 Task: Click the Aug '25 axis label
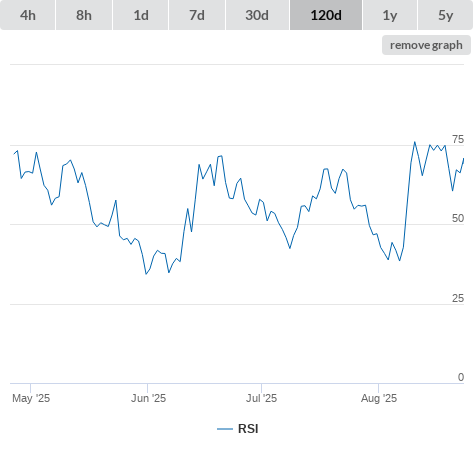click(379, 398)
